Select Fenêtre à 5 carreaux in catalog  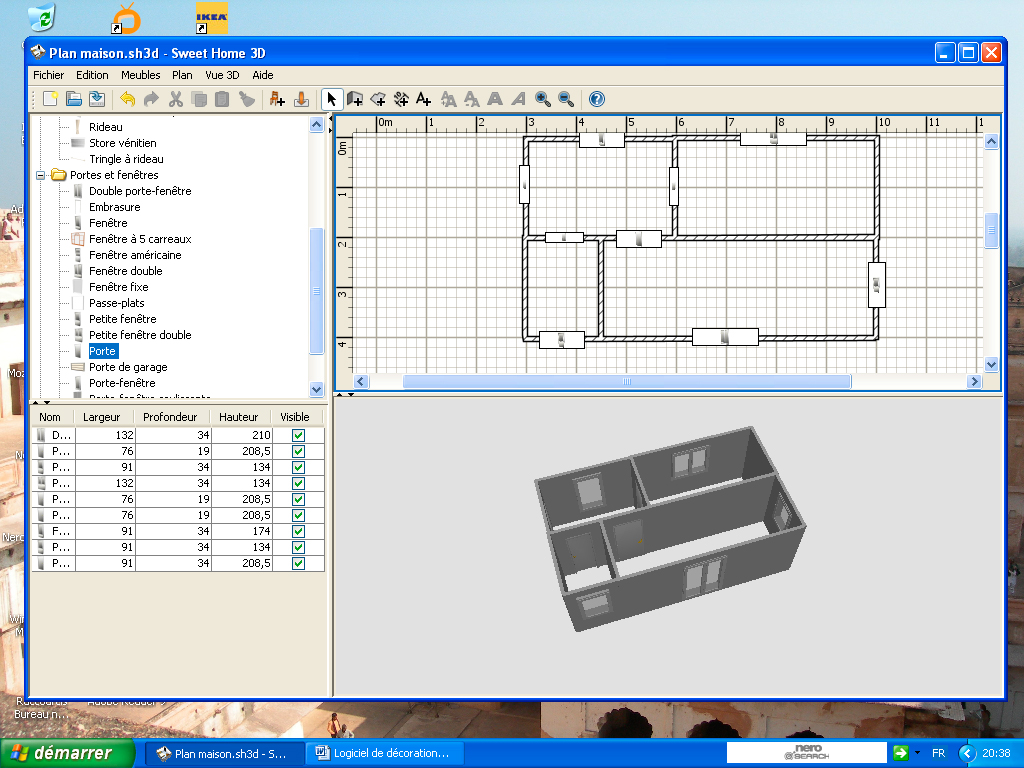[x=140, y=239]
